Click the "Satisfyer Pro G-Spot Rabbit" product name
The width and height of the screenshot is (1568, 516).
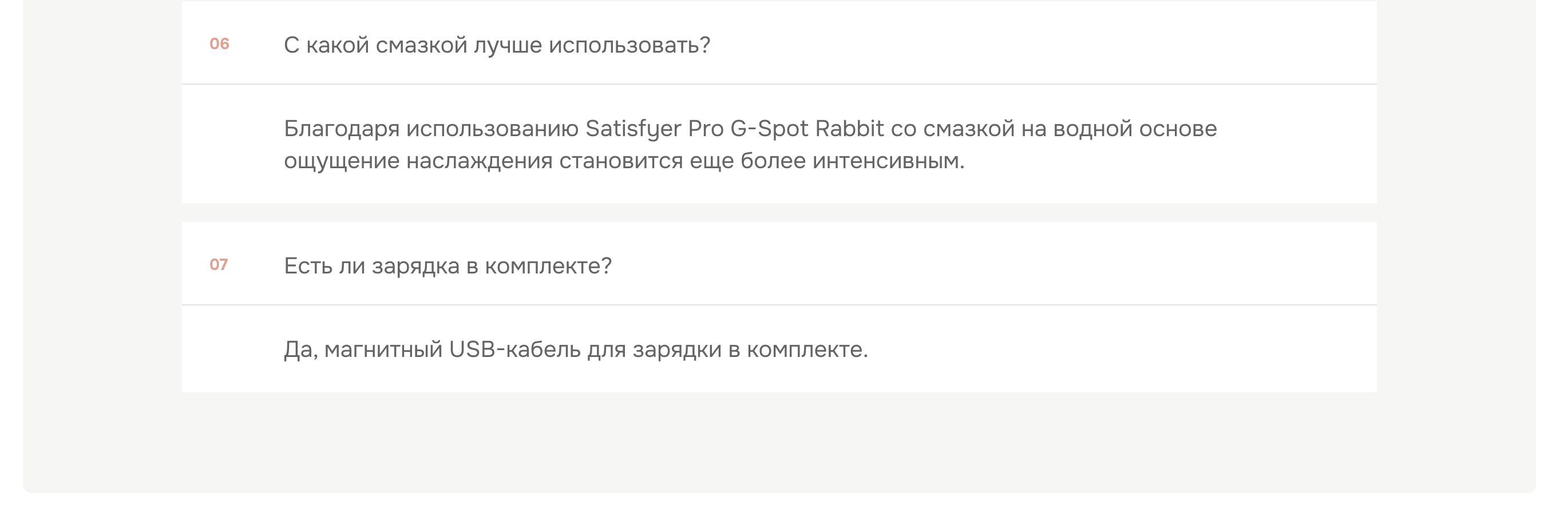pos(734,129)
